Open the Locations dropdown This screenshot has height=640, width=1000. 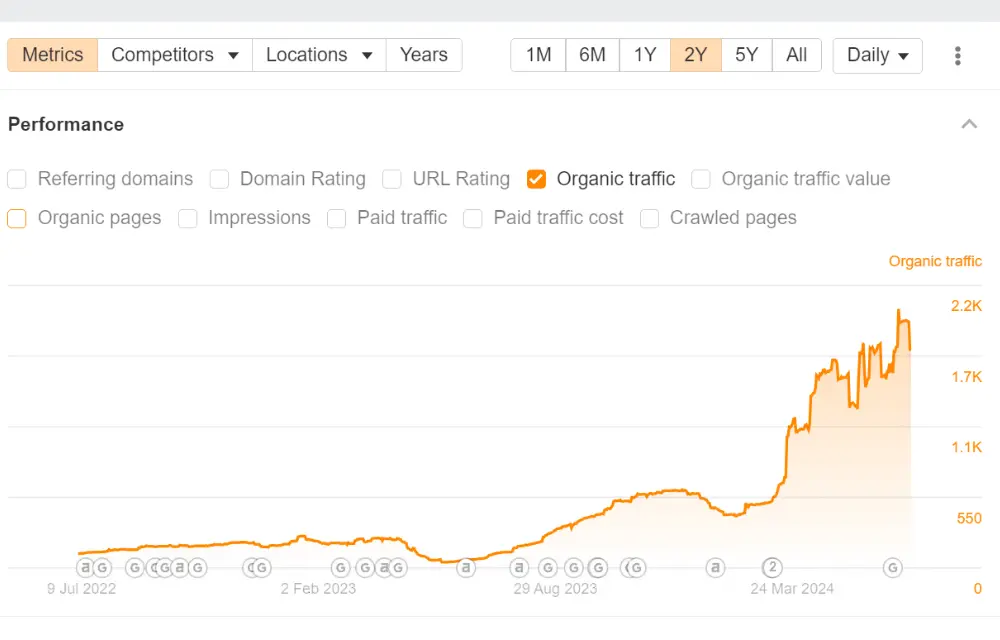319,56
